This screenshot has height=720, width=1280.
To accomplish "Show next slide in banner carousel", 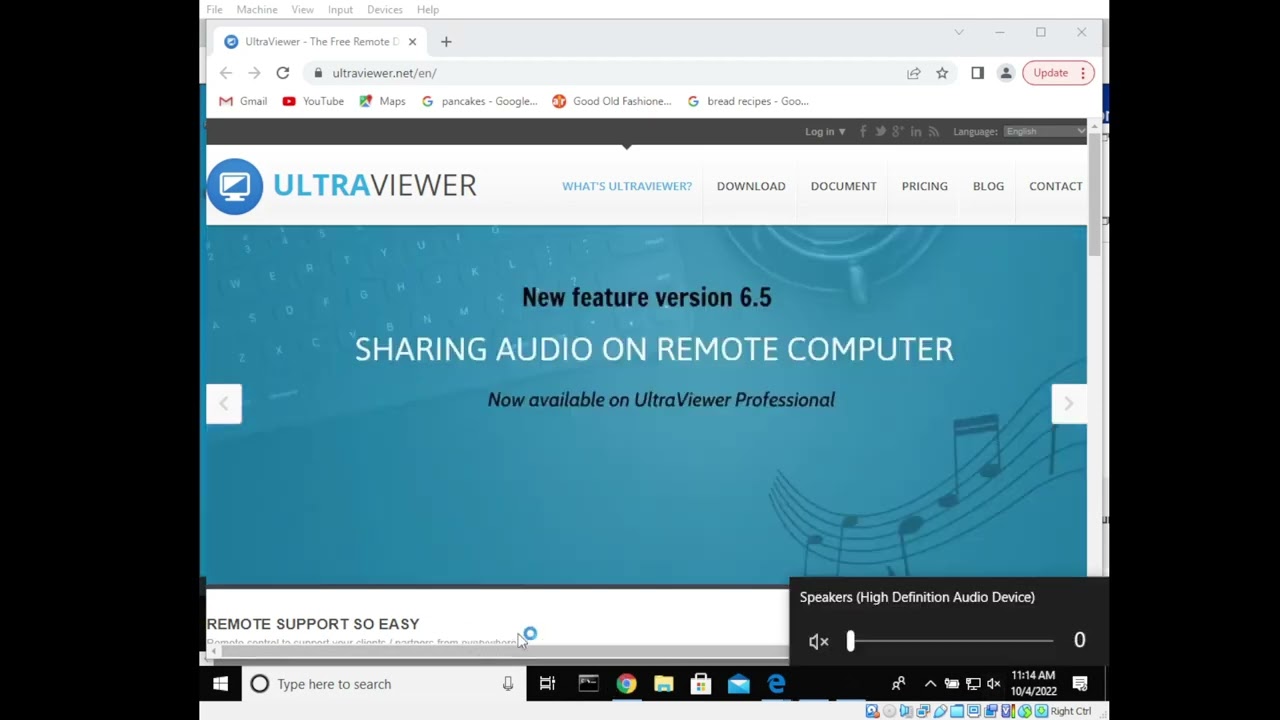I will point(1069,404).
